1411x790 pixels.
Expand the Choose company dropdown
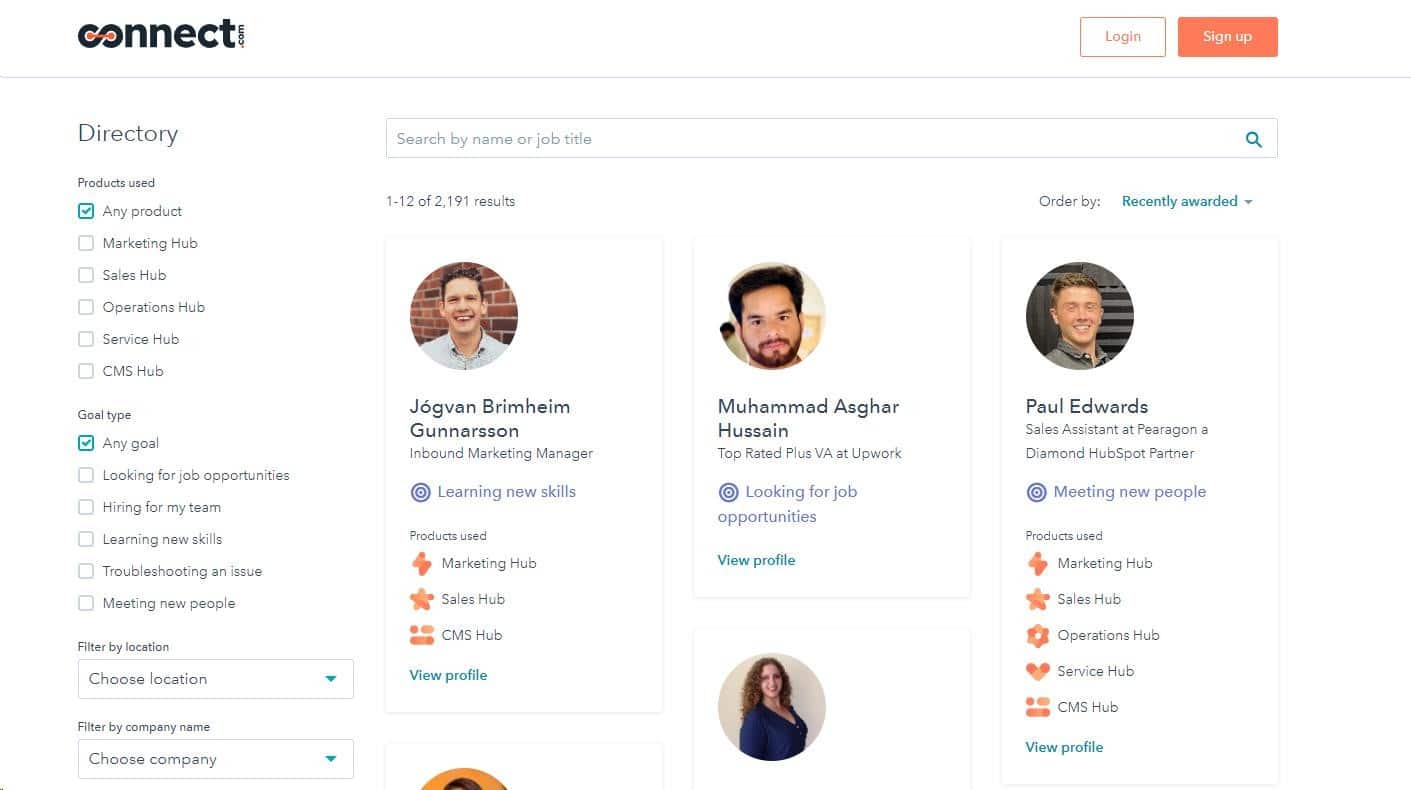pos(215,759)
